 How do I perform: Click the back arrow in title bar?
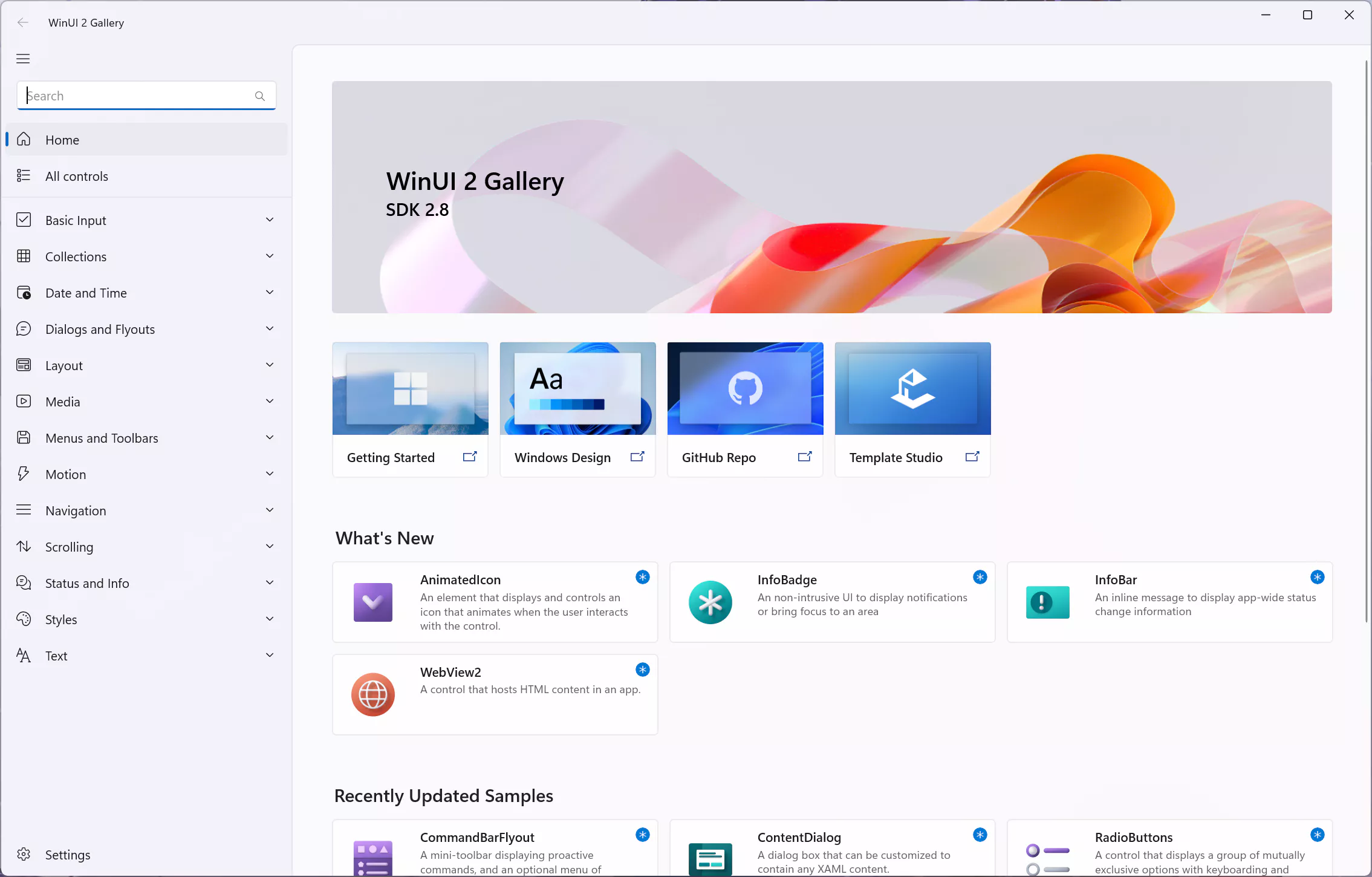point(23,23)
